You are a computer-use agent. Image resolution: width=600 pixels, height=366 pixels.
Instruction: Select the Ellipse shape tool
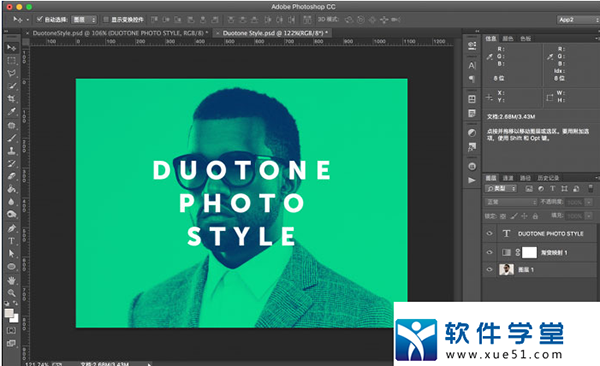pos(11,266)
